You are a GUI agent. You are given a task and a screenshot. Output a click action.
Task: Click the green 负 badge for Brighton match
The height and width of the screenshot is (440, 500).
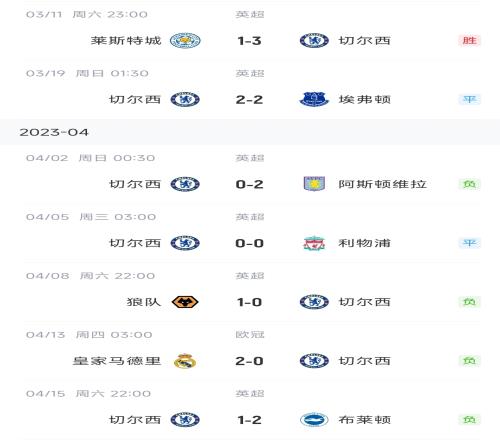[x=469, y=420]
